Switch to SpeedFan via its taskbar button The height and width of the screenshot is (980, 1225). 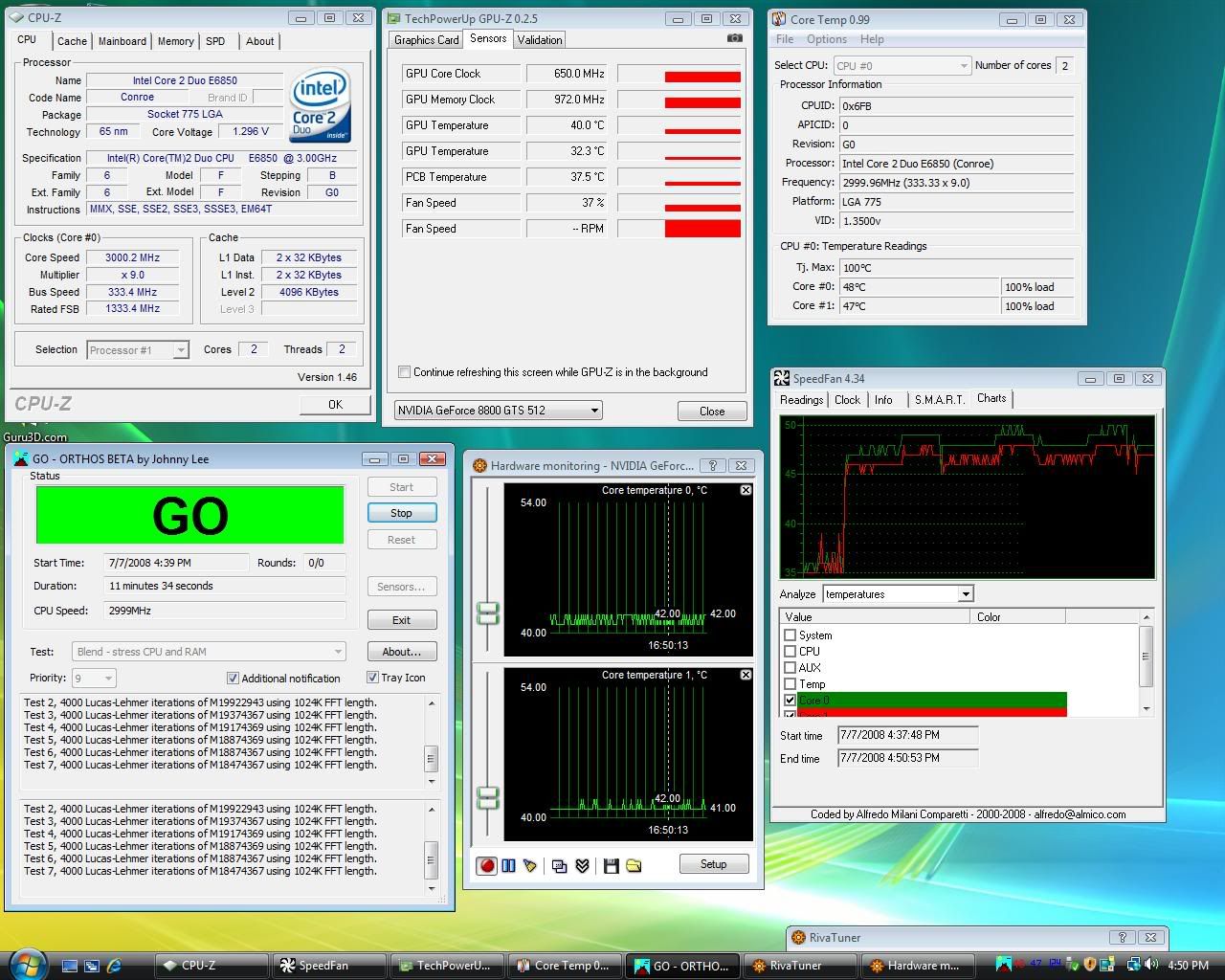[330, 966]
